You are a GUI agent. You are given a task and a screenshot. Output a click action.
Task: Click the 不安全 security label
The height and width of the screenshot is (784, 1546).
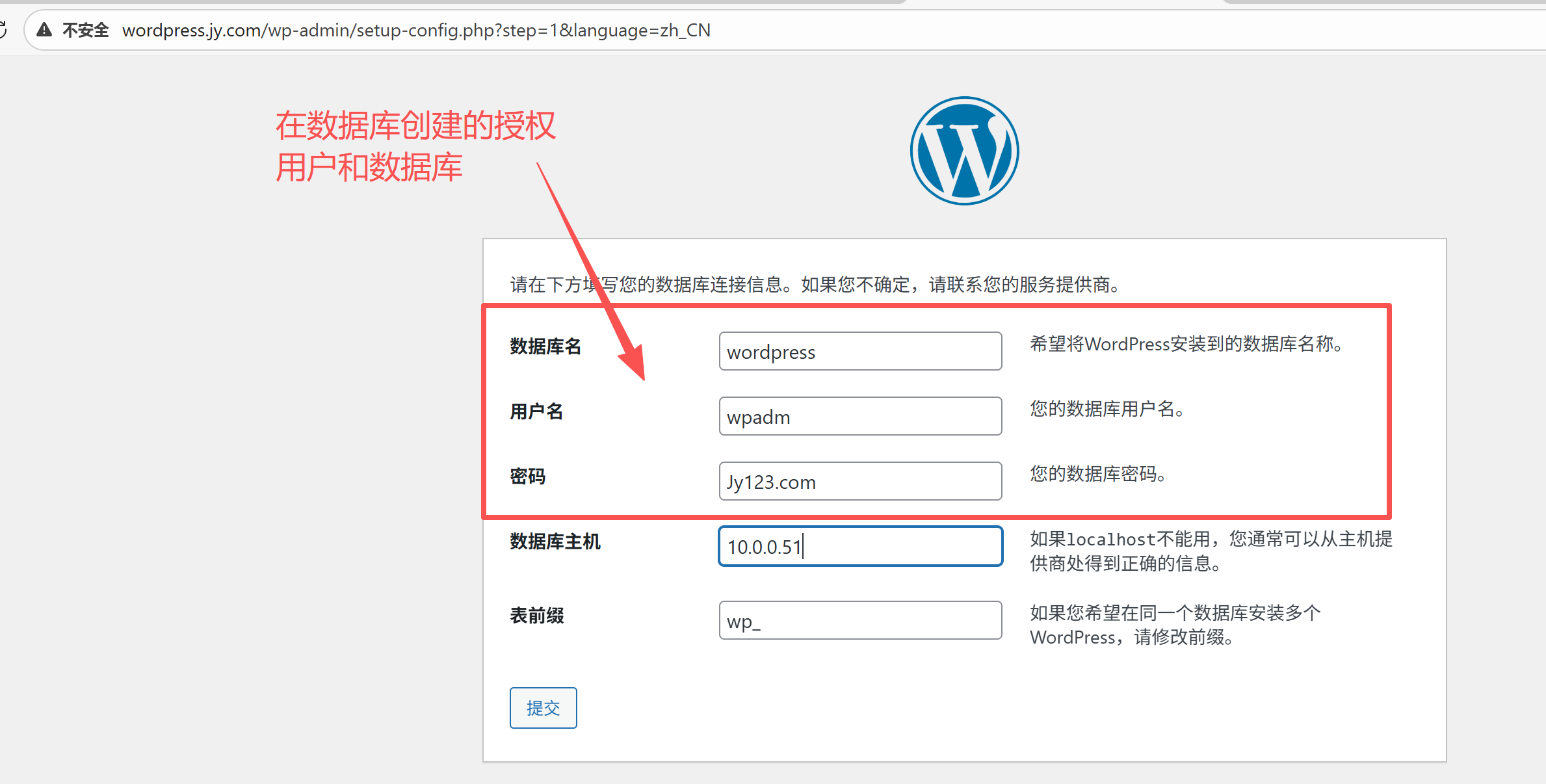point(85,30)
